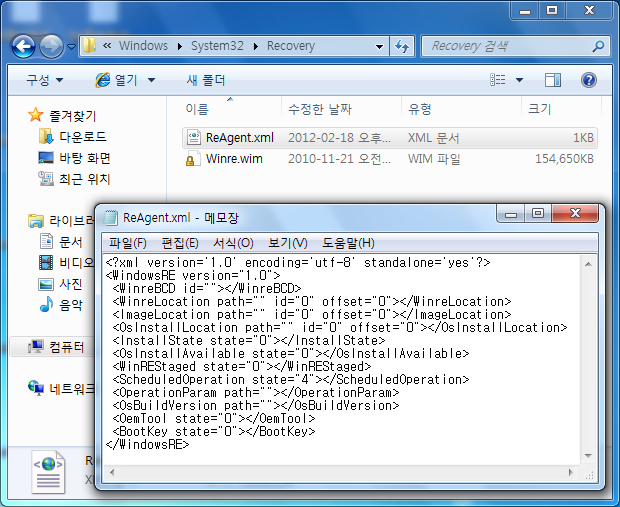Expand arrow after Windows breadcrumb
Viewport: 620px width, 507px height.
180,47
